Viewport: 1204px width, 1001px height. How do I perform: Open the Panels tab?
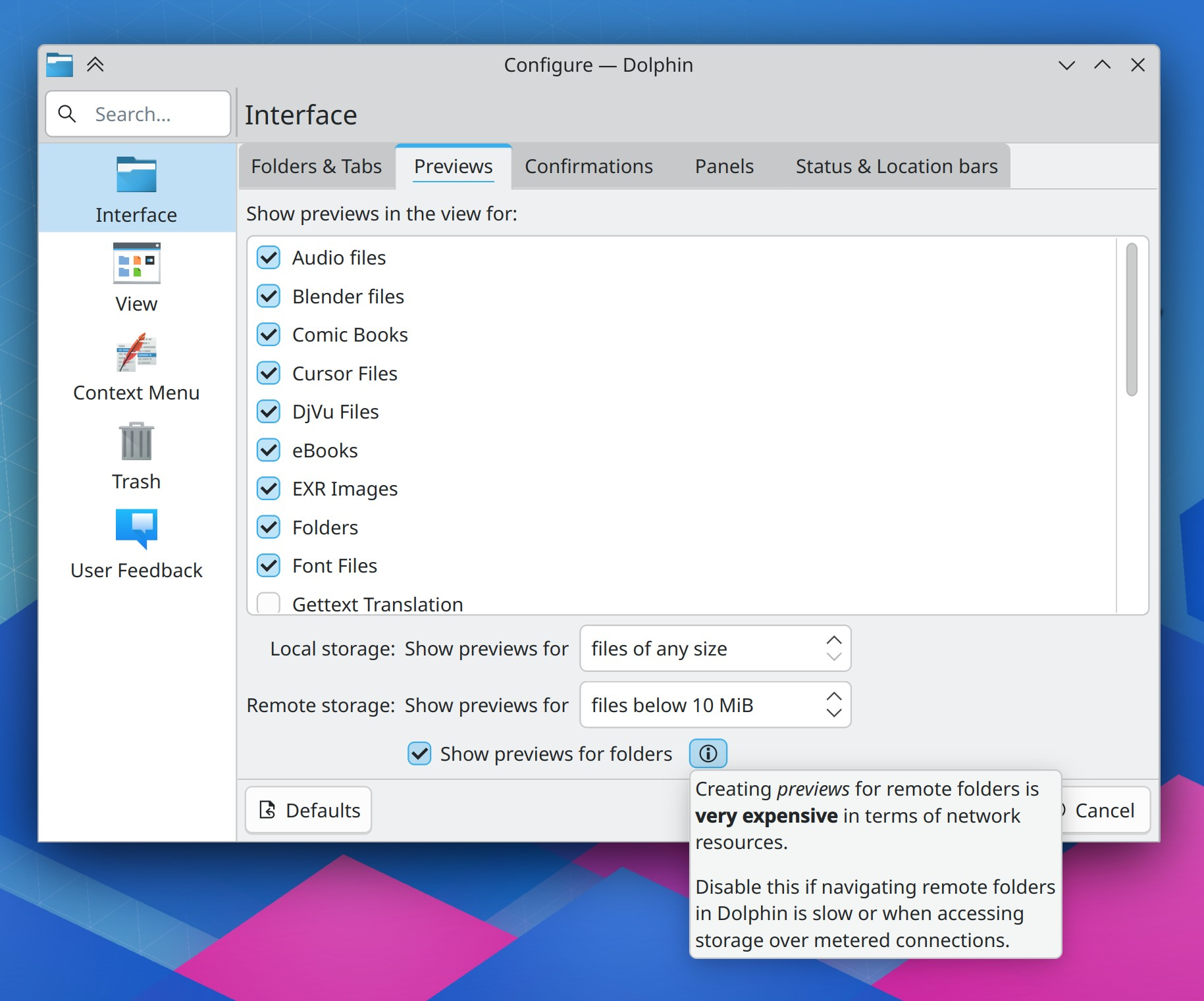[723, 167]
